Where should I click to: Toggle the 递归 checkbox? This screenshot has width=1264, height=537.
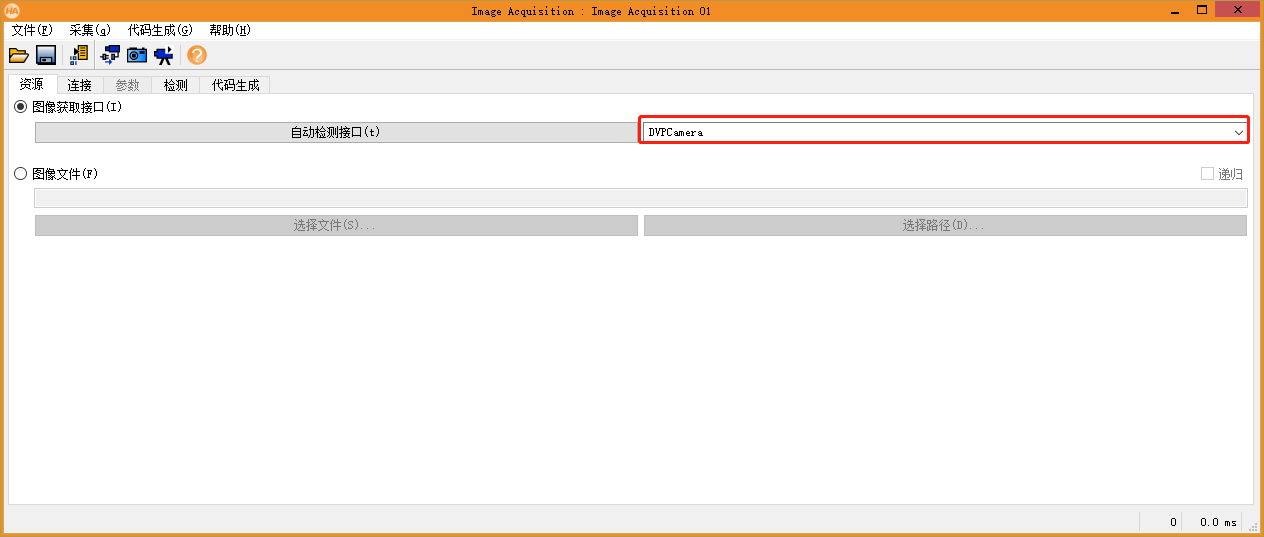1208,174
